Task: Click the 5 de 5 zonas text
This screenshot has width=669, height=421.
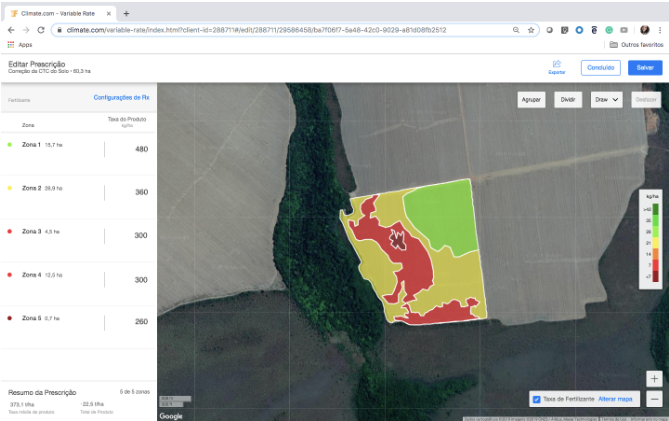Action: (x=134, y=392)
